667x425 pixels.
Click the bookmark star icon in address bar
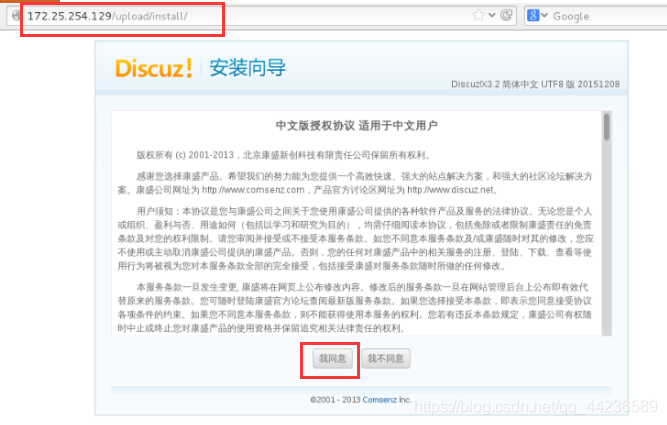(x=479, y=16)
